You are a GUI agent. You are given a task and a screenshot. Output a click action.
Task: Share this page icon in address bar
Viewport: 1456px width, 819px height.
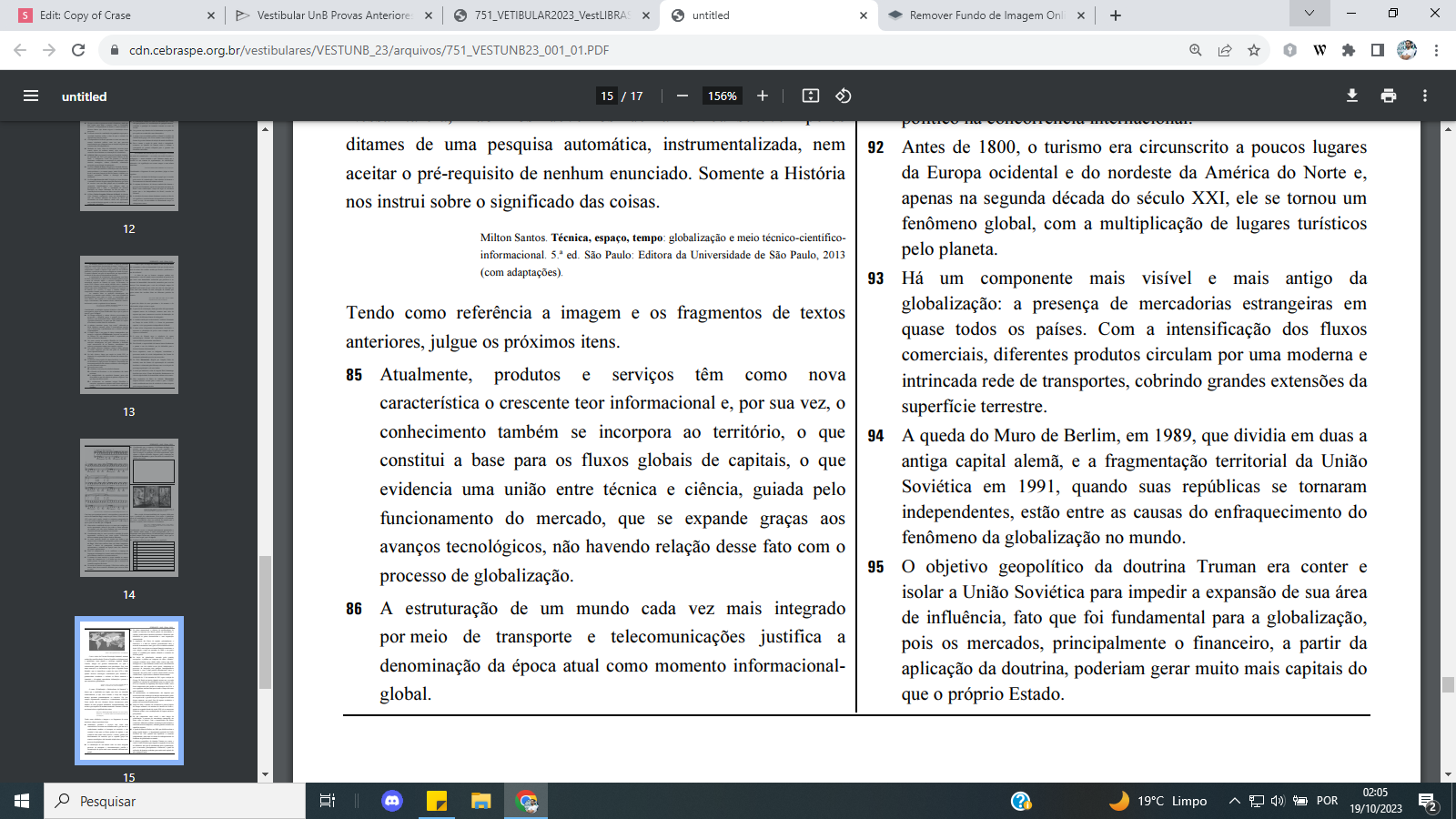click(1225, 50)
